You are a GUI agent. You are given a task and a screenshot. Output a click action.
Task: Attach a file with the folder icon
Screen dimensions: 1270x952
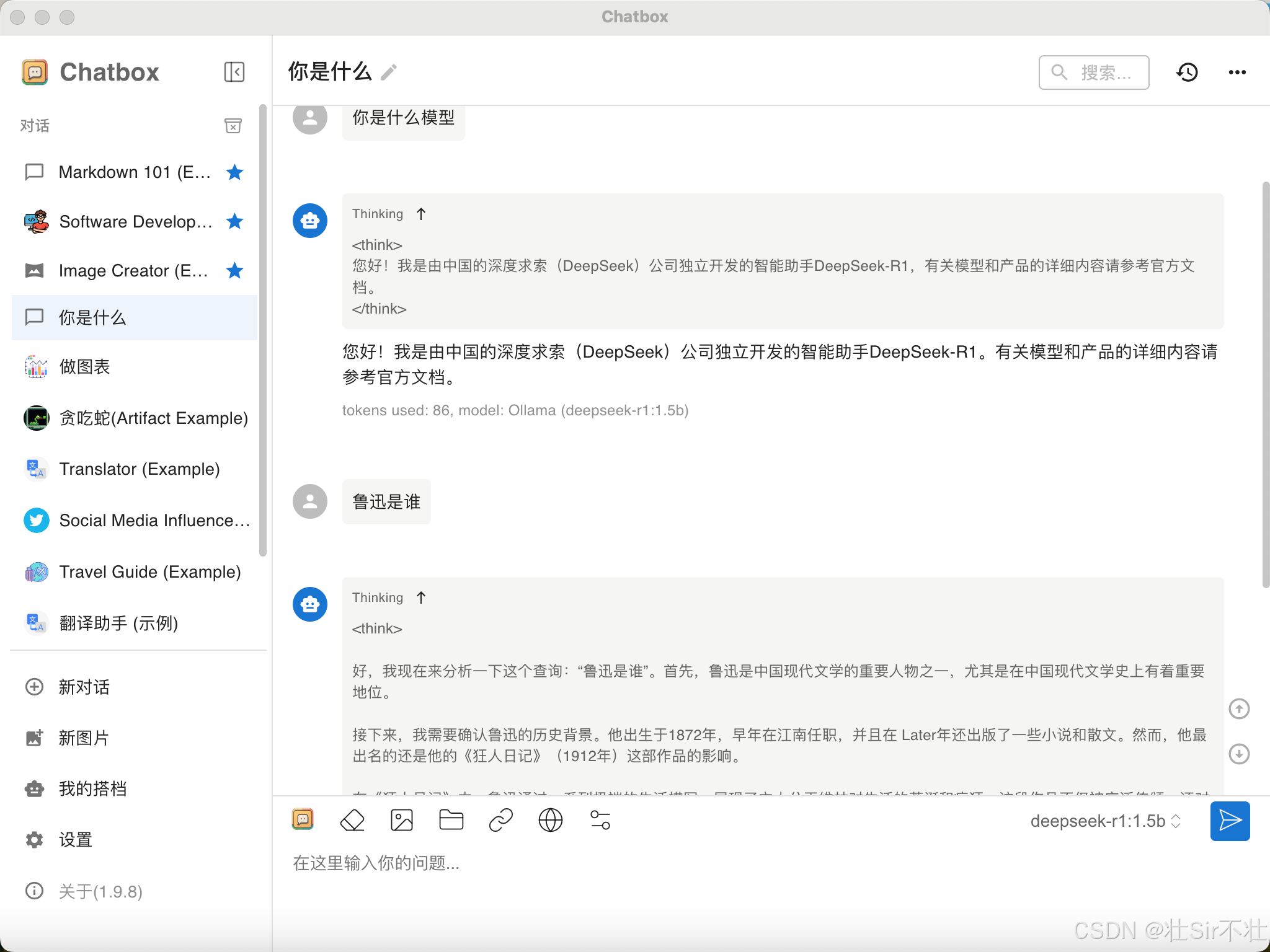[x=451, y=820]
